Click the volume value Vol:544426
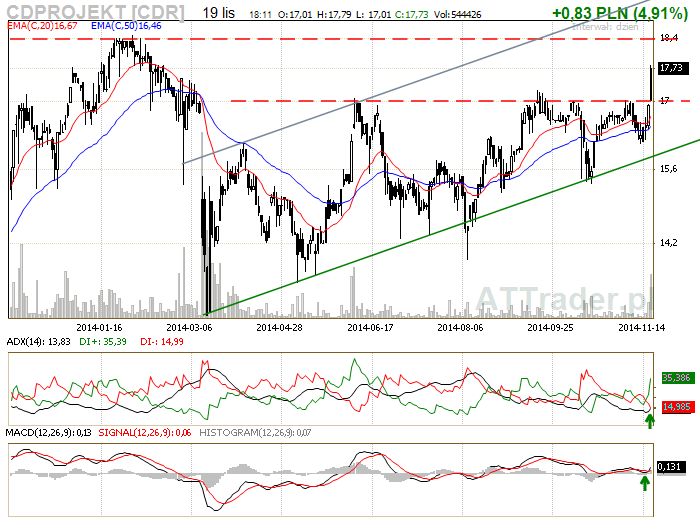The height and width of the screenshot is (522, 700). [x=457, y=15]
